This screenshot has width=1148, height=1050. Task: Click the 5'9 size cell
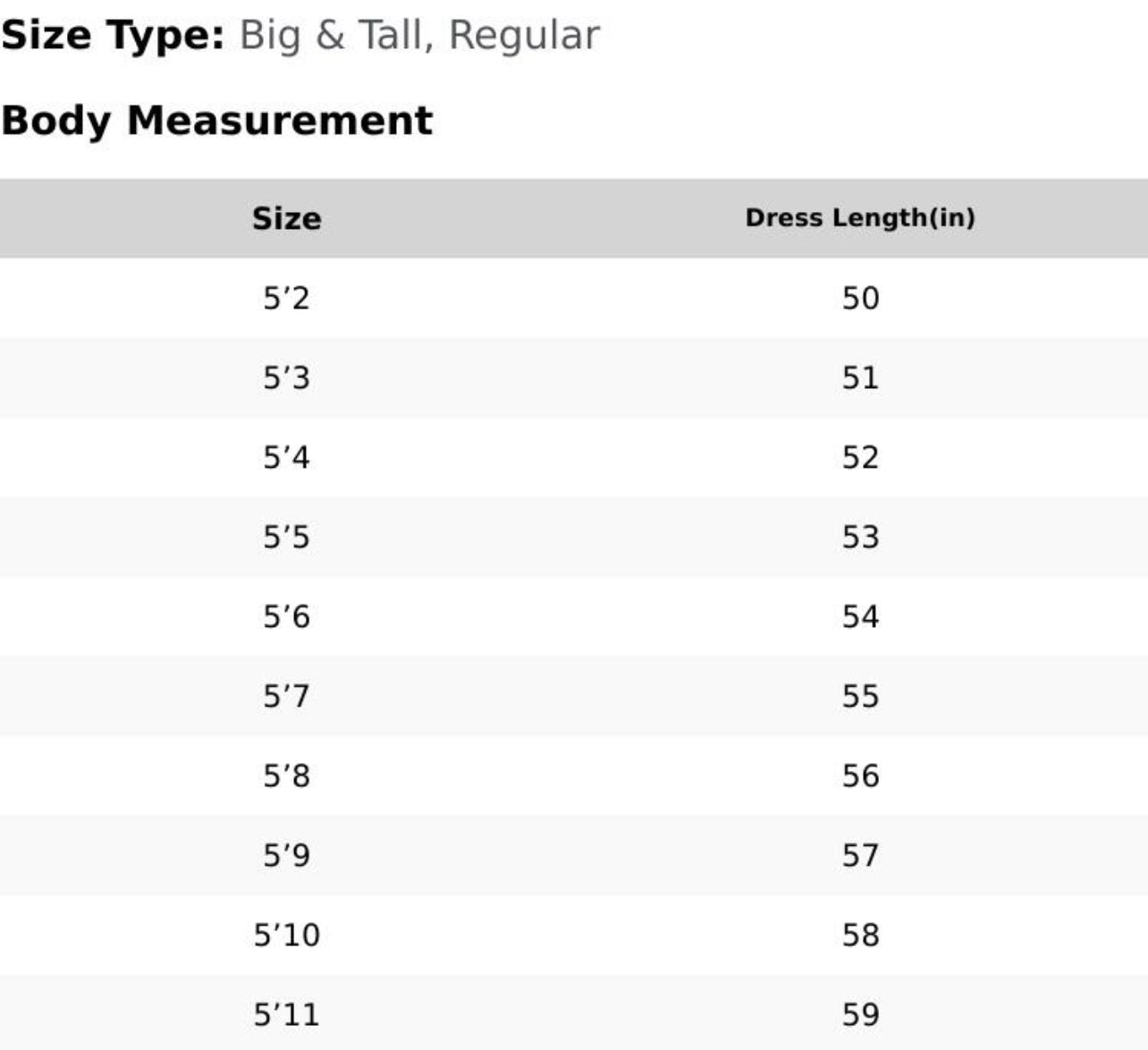tap(286, 855)
